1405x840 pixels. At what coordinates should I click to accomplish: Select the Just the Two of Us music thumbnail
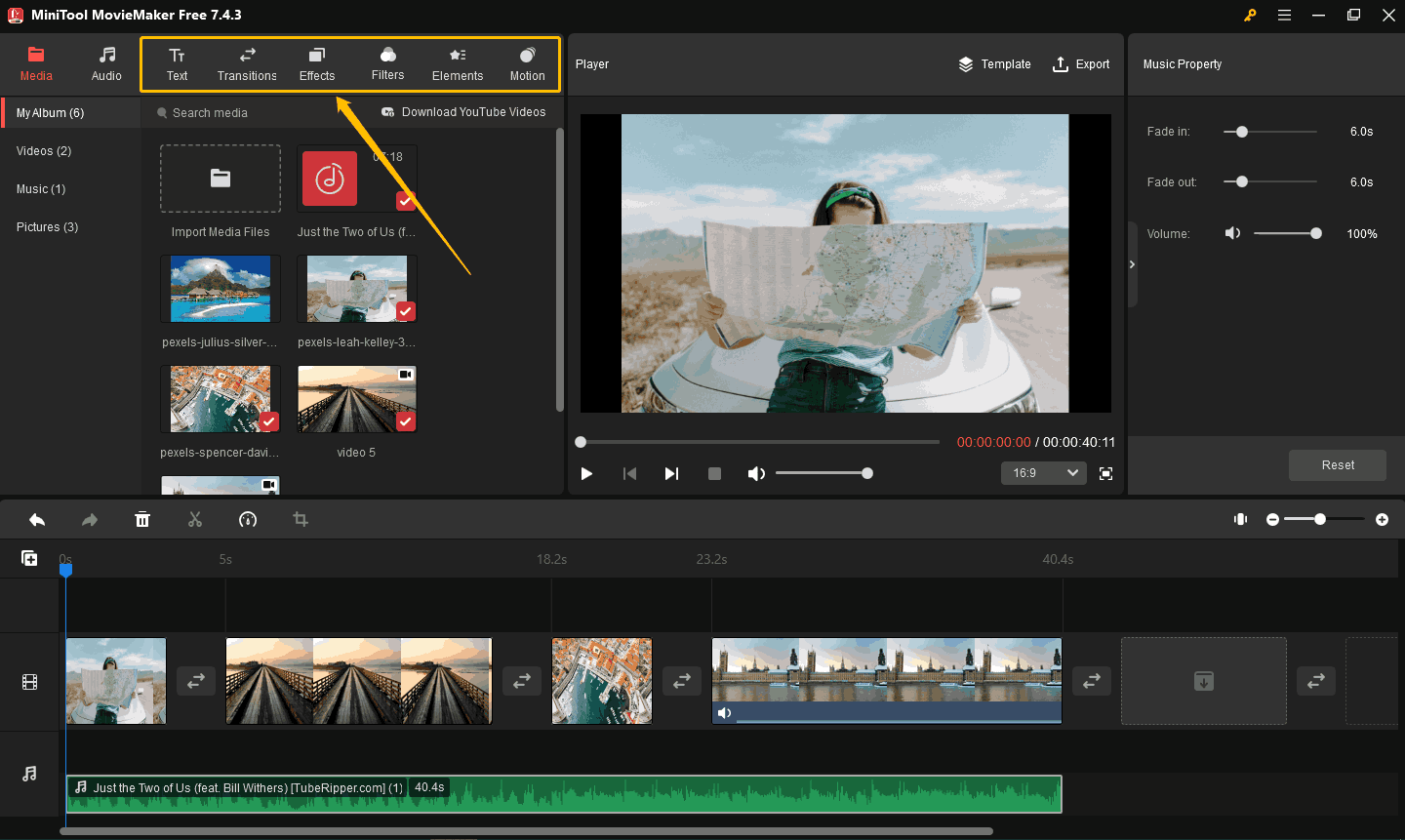coord(357,179)
